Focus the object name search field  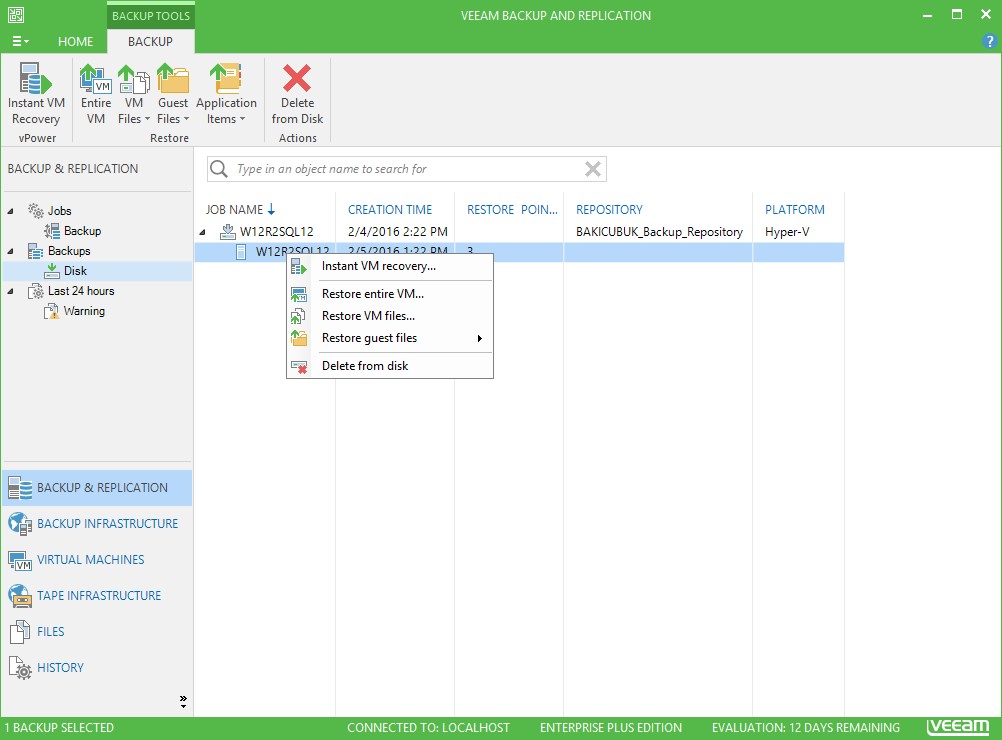[x=405, y=169]
